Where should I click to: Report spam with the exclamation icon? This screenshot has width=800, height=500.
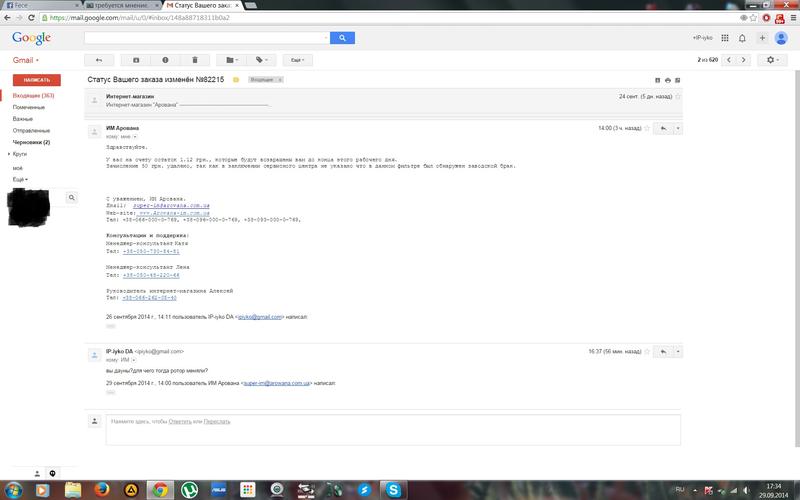[x=165, y=60]
